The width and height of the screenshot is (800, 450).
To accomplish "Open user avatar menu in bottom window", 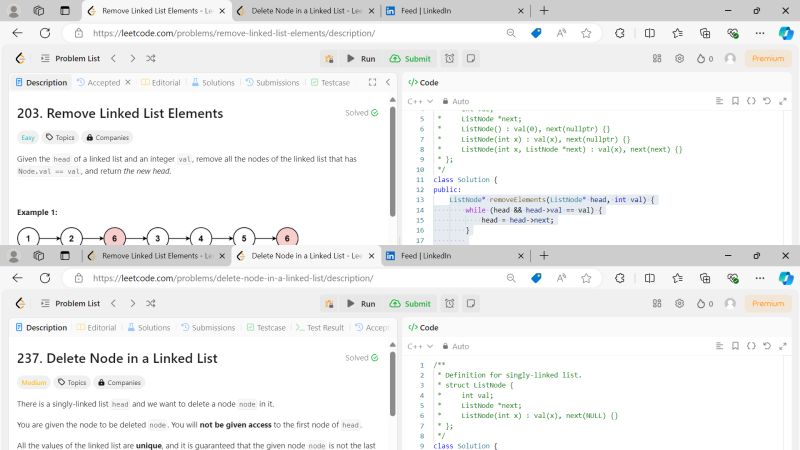I will 730,304.
